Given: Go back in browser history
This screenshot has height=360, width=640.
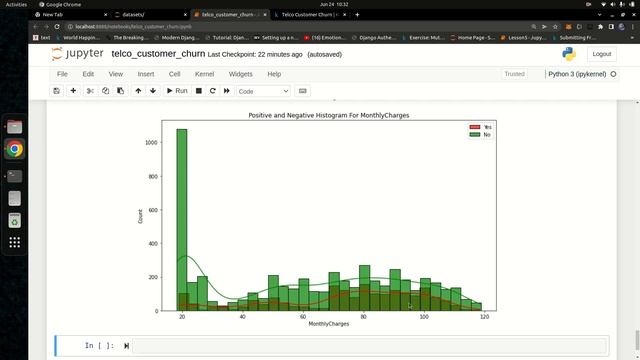Looking at the screenshot, I should [36, 27].
